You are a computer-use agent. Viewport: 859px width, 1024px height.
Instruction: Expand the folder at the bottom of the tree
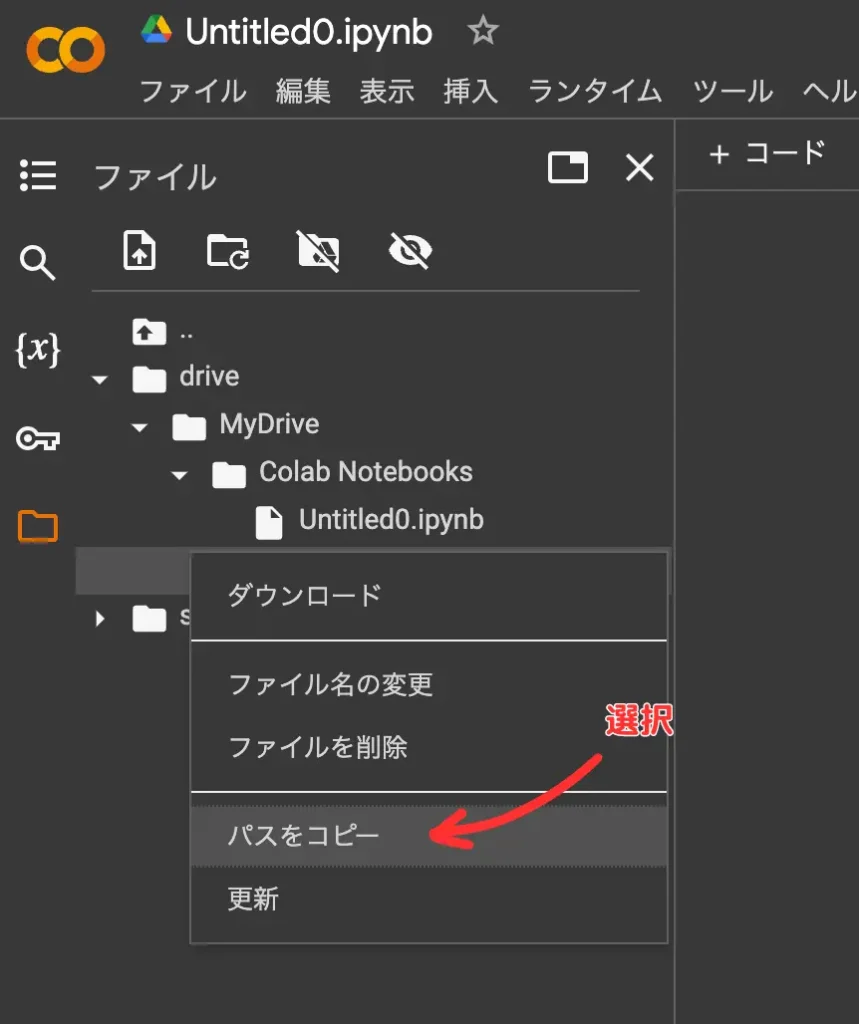pos(99,619)
